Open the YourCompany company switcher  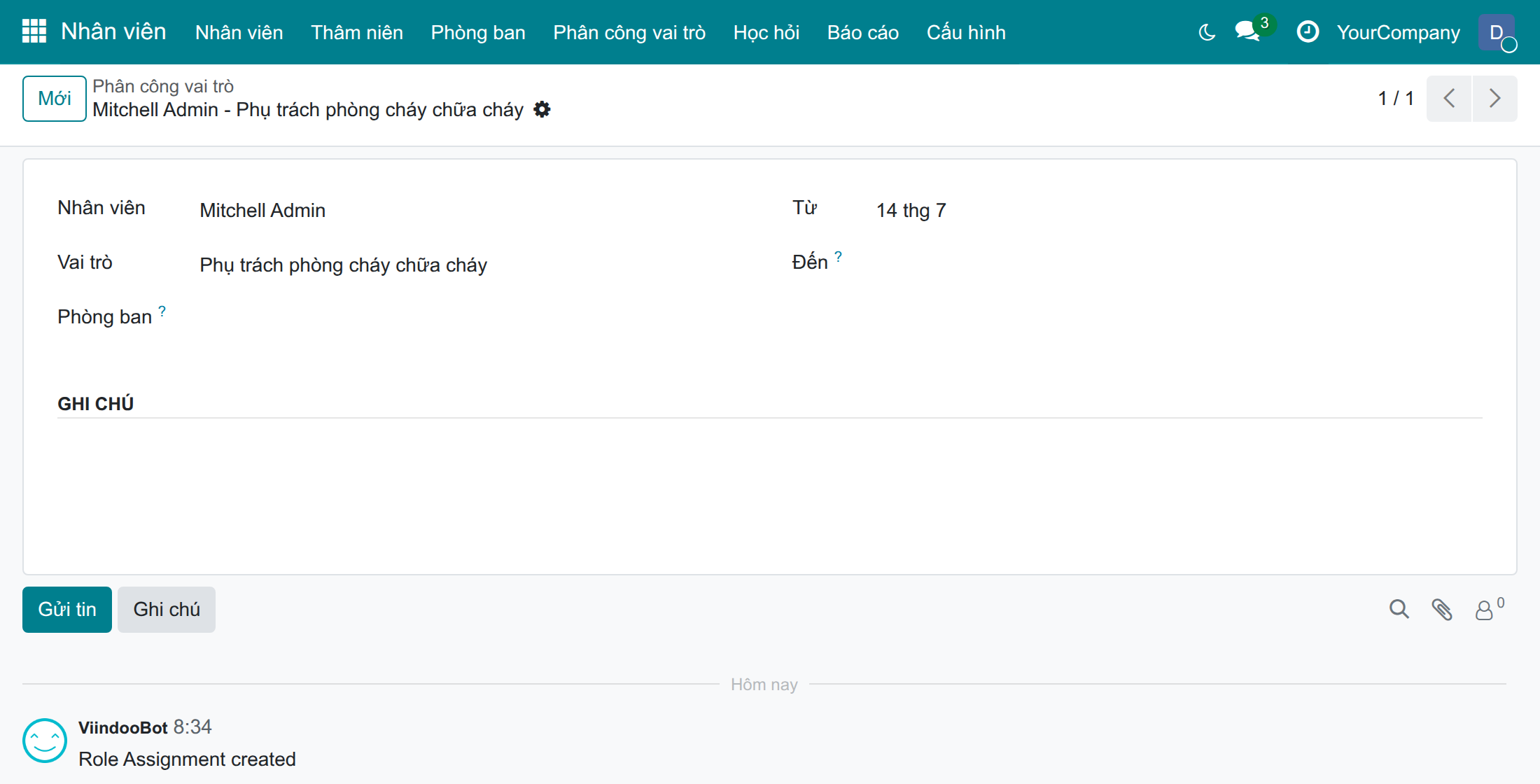[x=1398, y=32]
